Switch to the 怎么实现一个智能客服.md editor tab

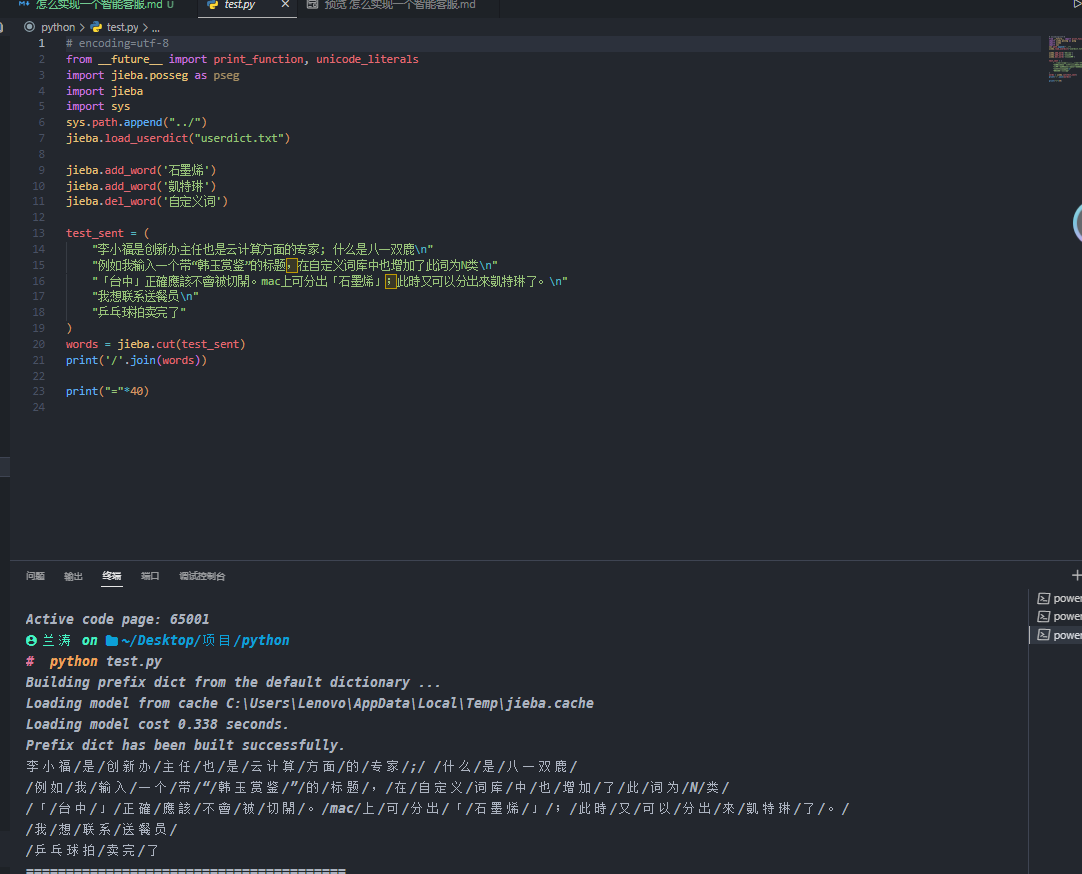click(97, 5)
